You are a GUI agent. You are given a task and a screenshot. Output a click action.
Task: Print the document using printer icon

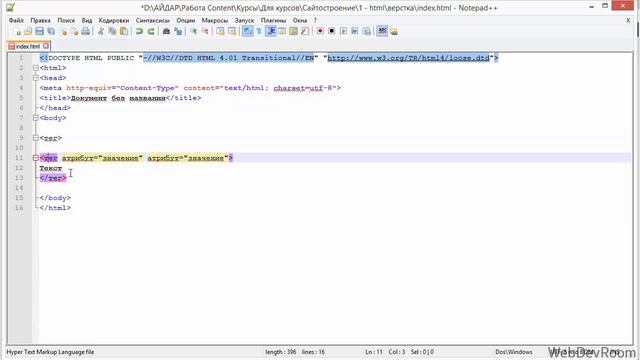click(x=86, y=31)
